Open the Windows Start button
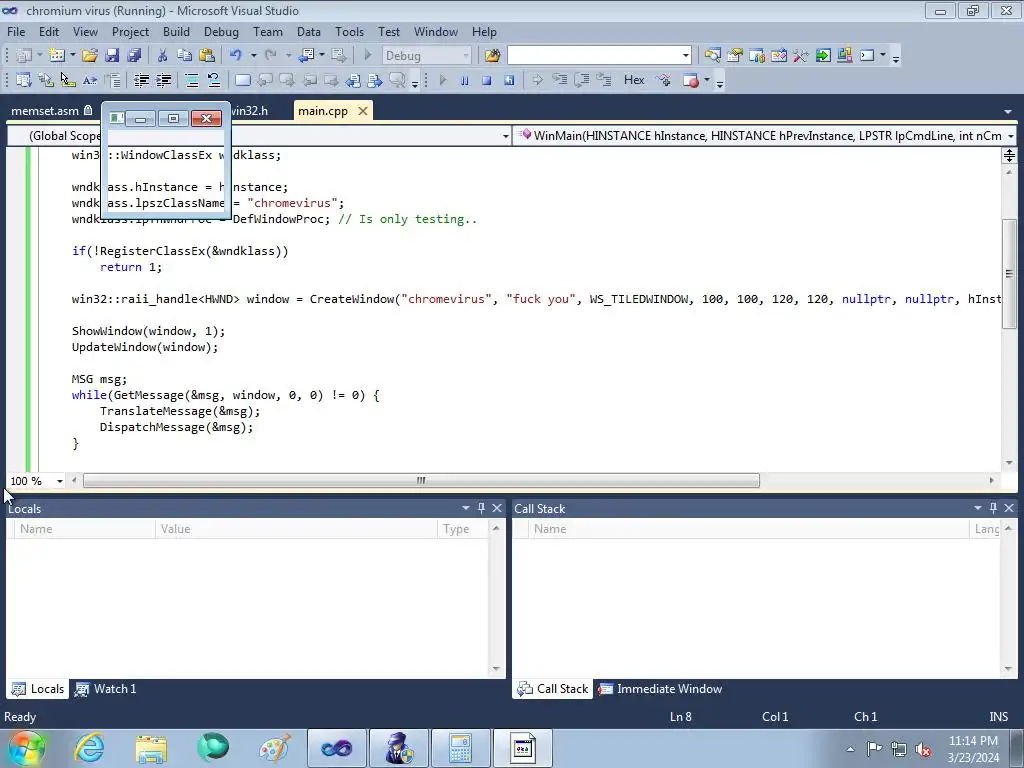 point(27,748)
